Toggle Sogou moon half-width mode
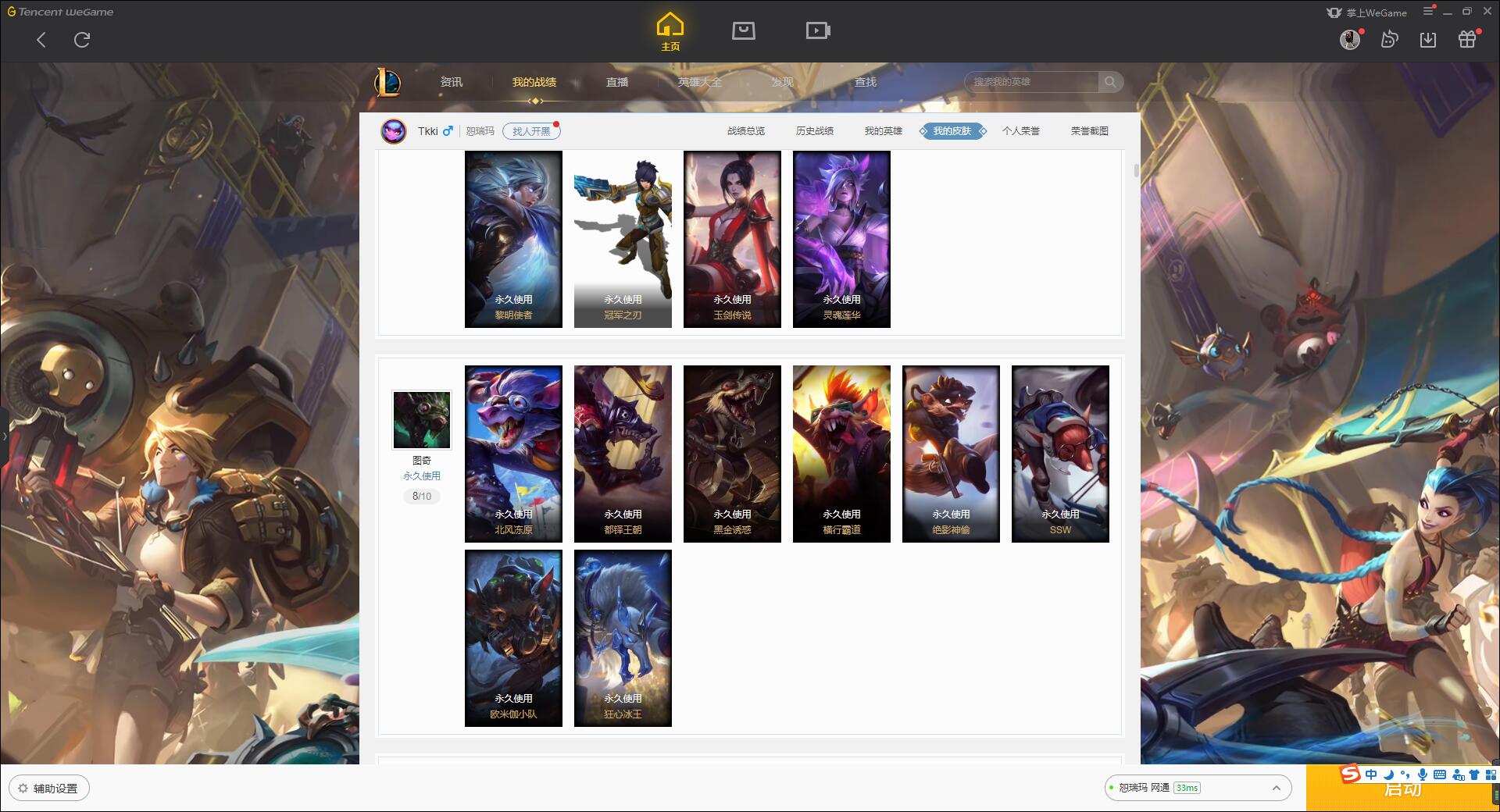 pos(1388,775)
